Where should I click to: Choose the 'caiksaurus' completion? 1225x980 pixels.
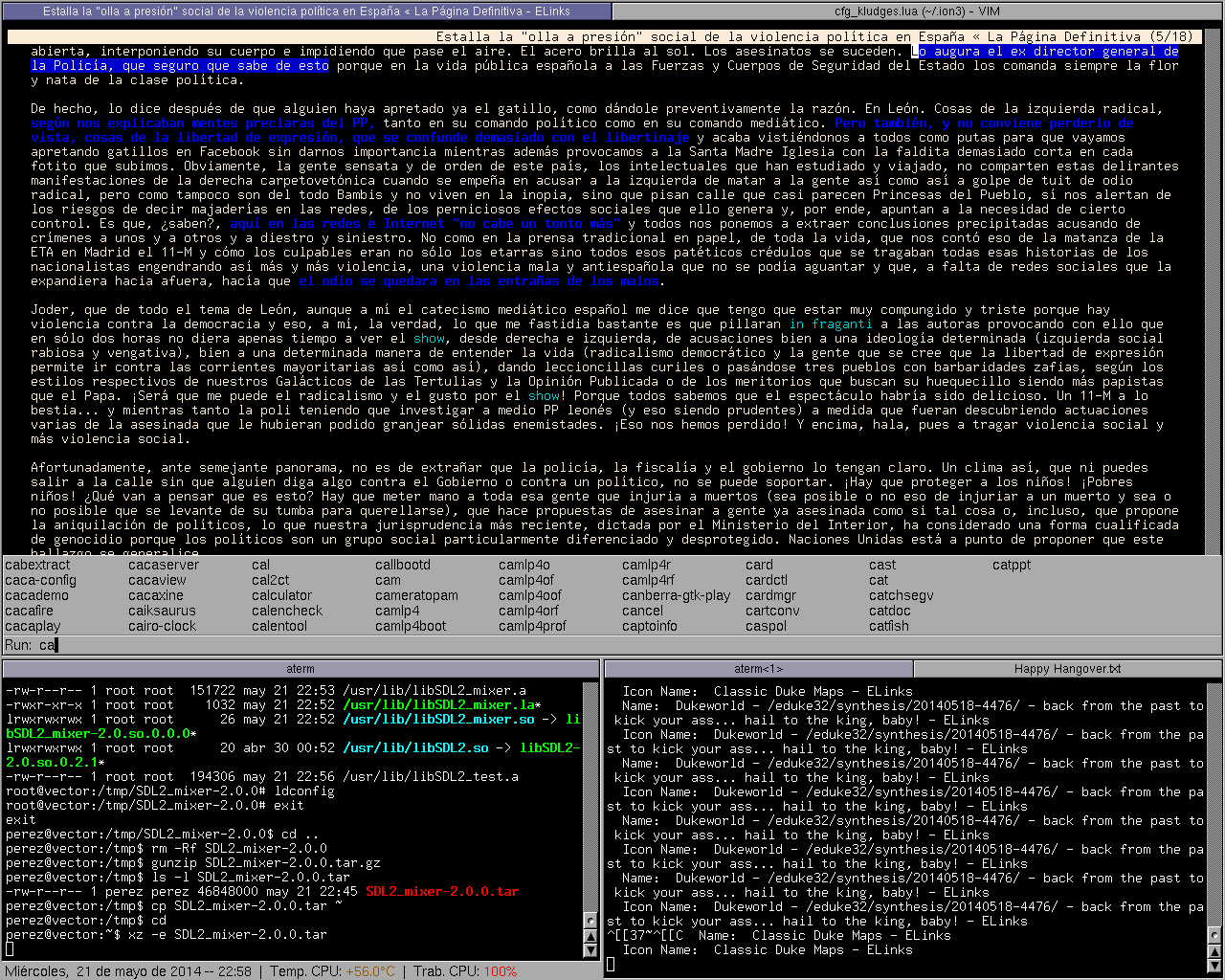162,611
